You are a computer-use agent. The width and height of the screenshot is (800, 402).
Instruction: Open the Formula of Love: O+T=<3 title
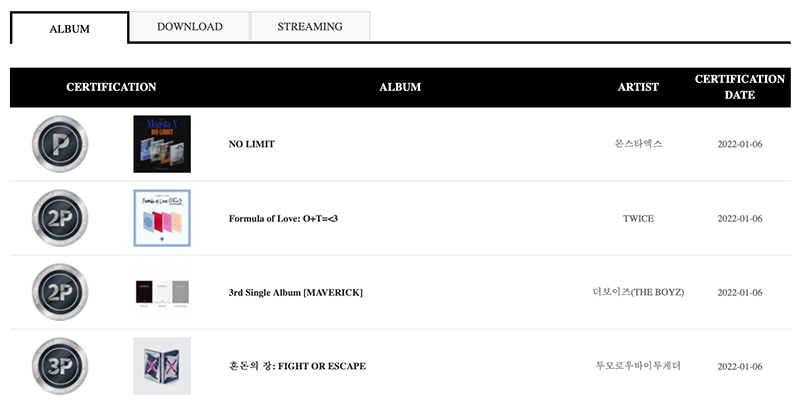[x=283, y=218]
